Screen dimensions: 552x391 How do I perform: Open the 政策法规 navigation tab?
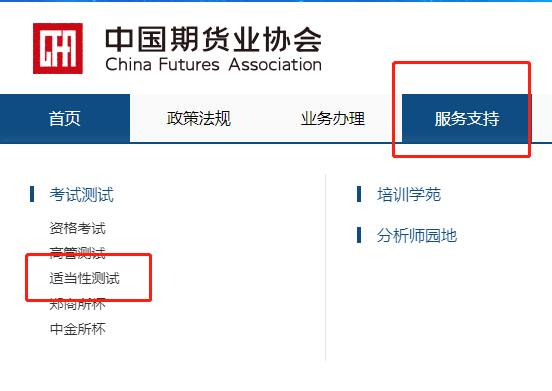199,118
